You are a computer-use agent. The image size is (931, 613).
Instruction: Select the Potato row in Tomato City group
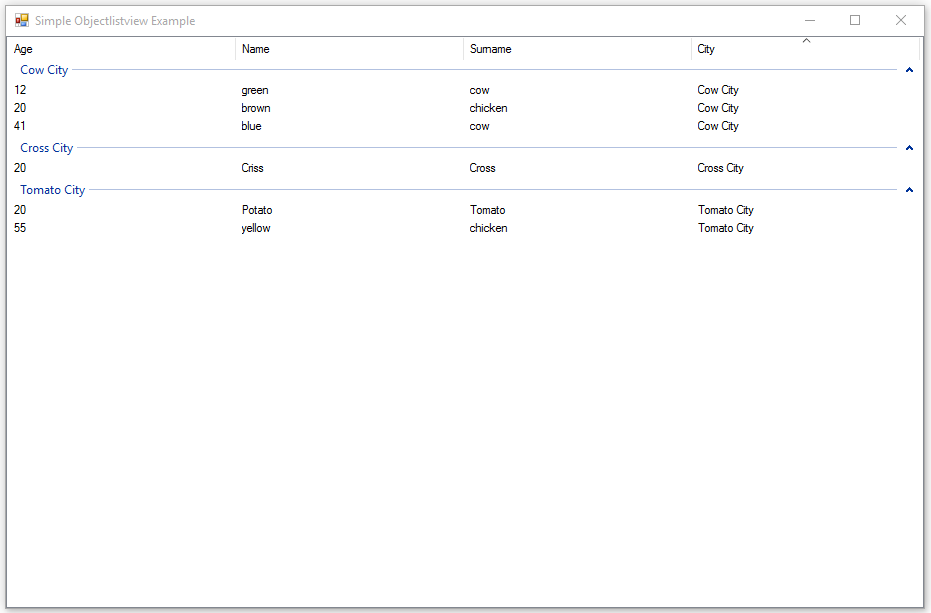point(257,210)
